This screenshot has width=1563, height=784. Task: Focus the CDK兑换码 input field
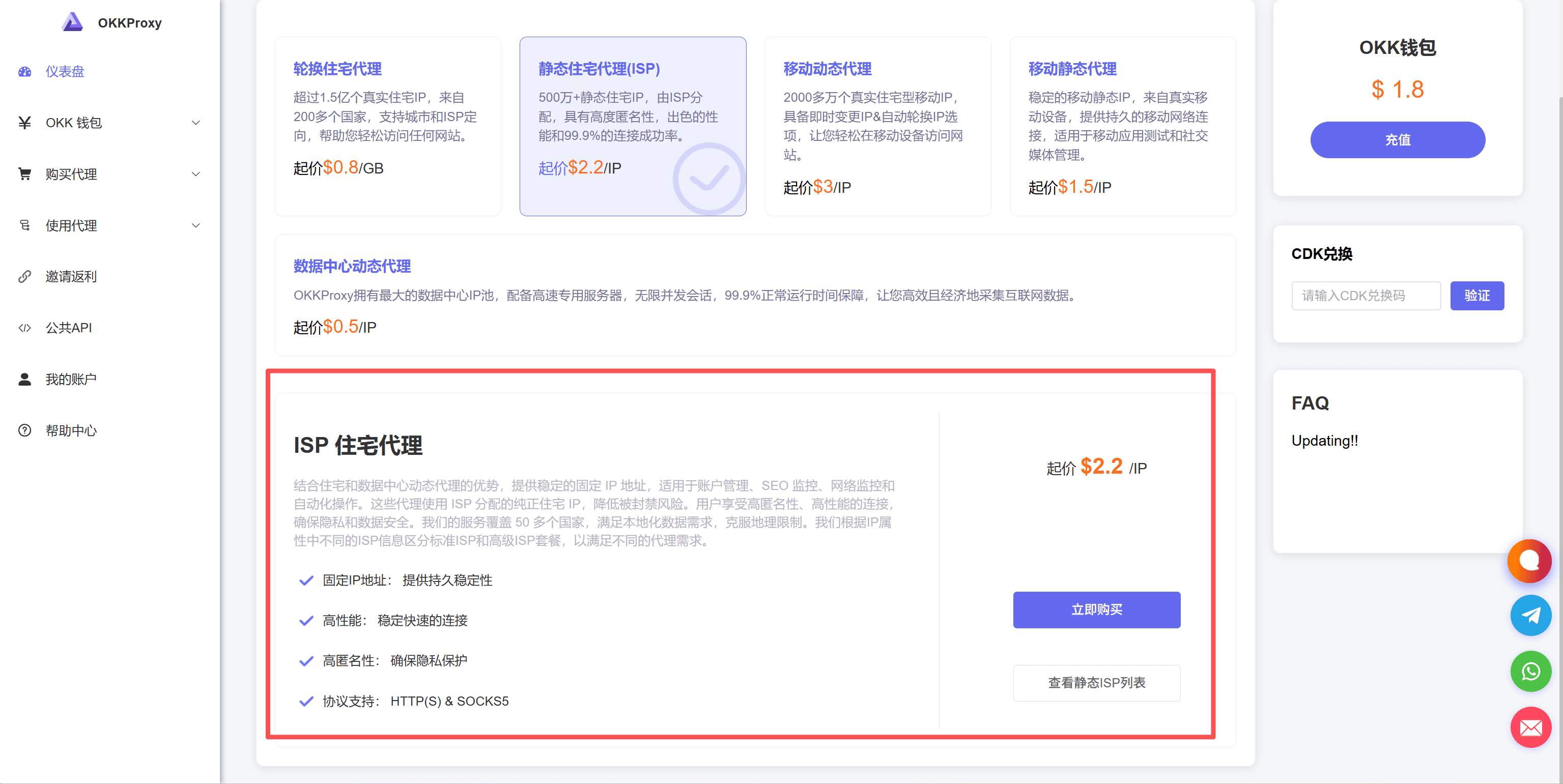1366,296
